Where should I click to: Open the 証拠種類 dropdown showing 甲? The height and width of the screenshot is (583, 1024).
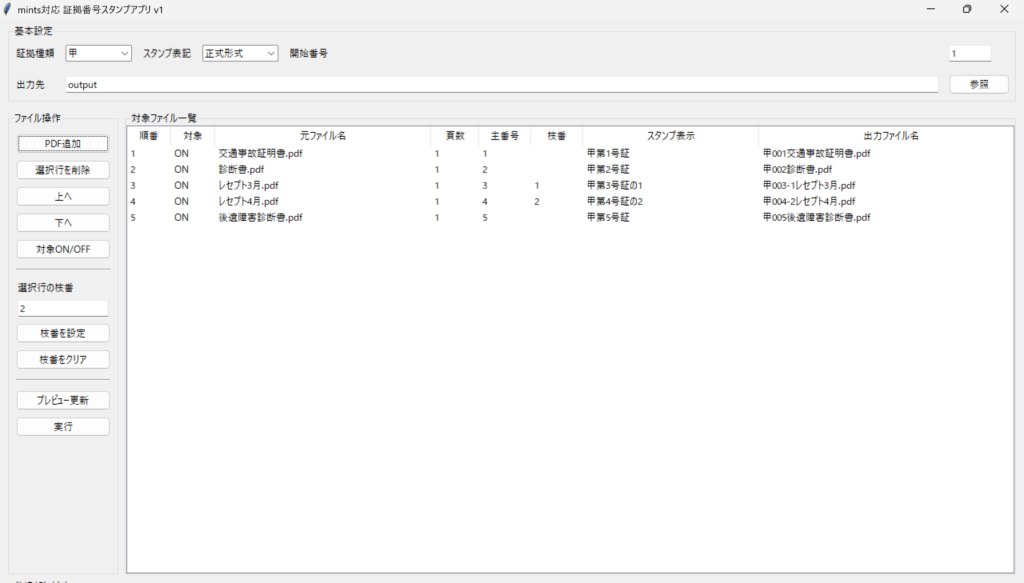(x=99, y=53)
